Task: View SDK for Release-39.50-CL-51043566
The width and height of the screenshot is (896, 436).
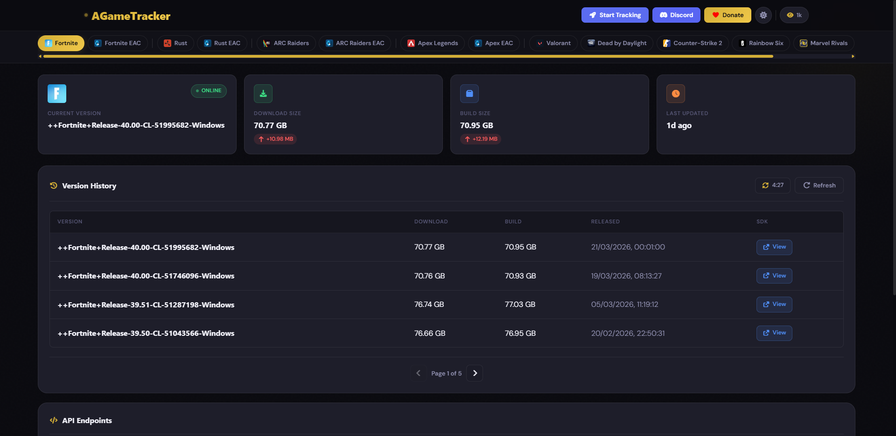Action: point(774,333)
